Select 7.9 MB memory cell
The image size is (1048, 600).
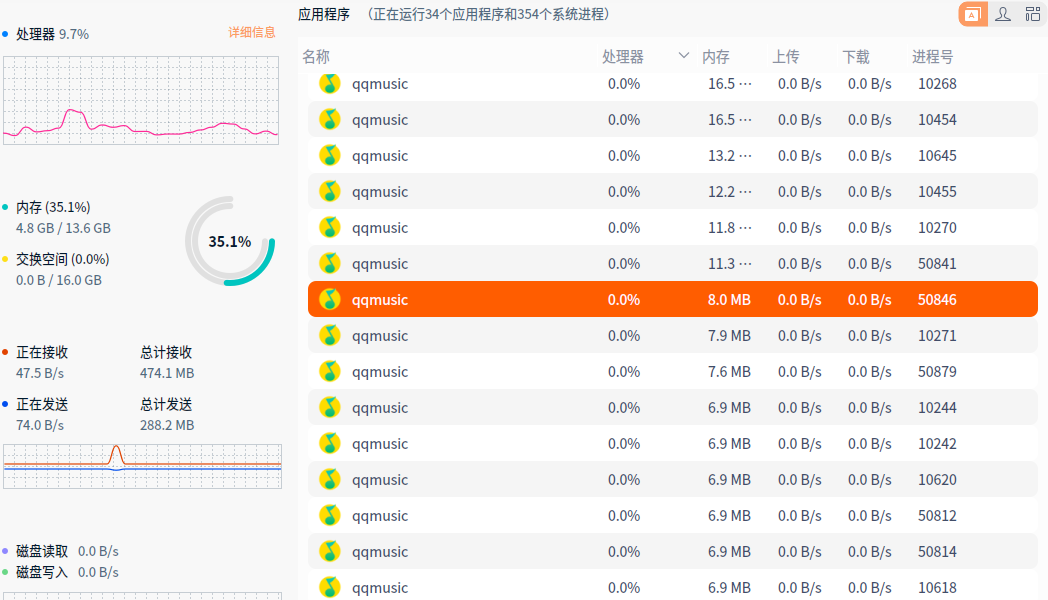point(729,335)
